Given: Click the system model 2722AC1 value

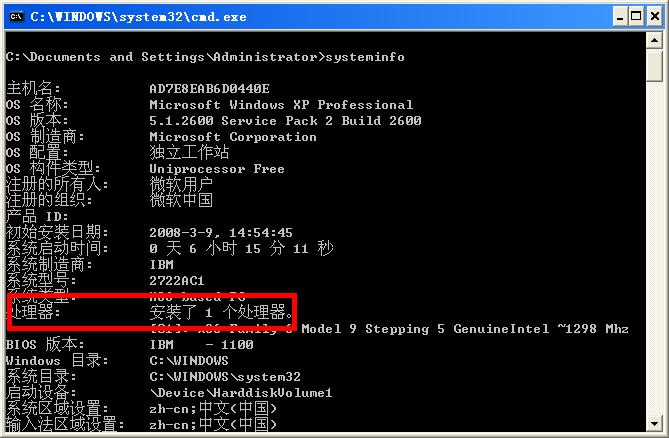Looking at the screenshot, I should [177, 281].
